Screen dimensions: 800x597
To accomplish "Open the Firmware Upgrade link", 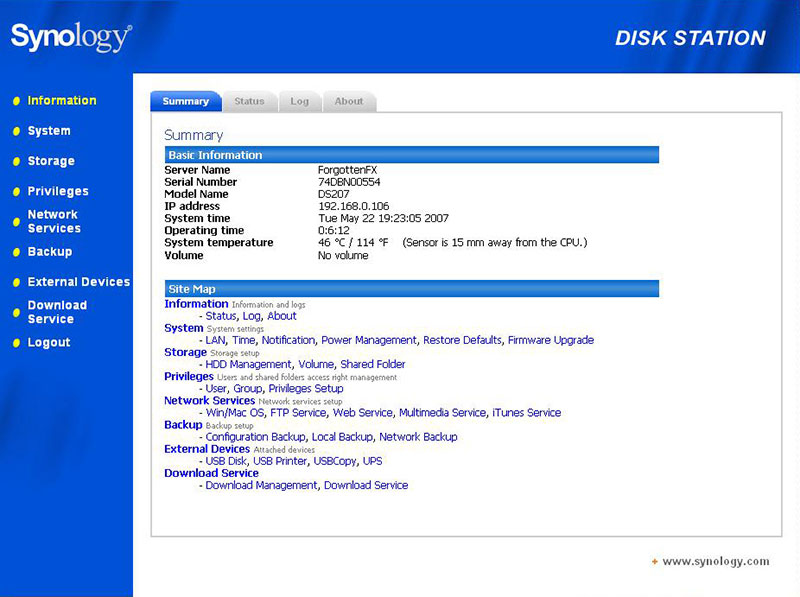I will click(551, 340).
